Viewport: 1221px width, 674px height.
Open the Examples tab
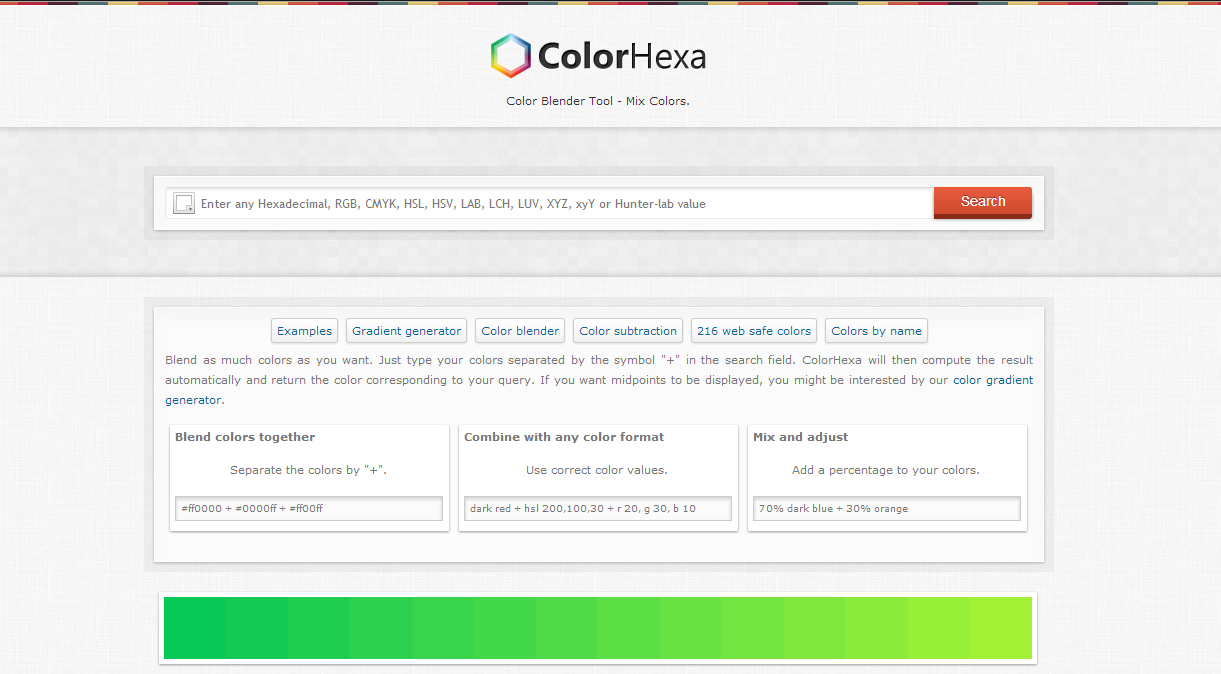tap(304, 331)
